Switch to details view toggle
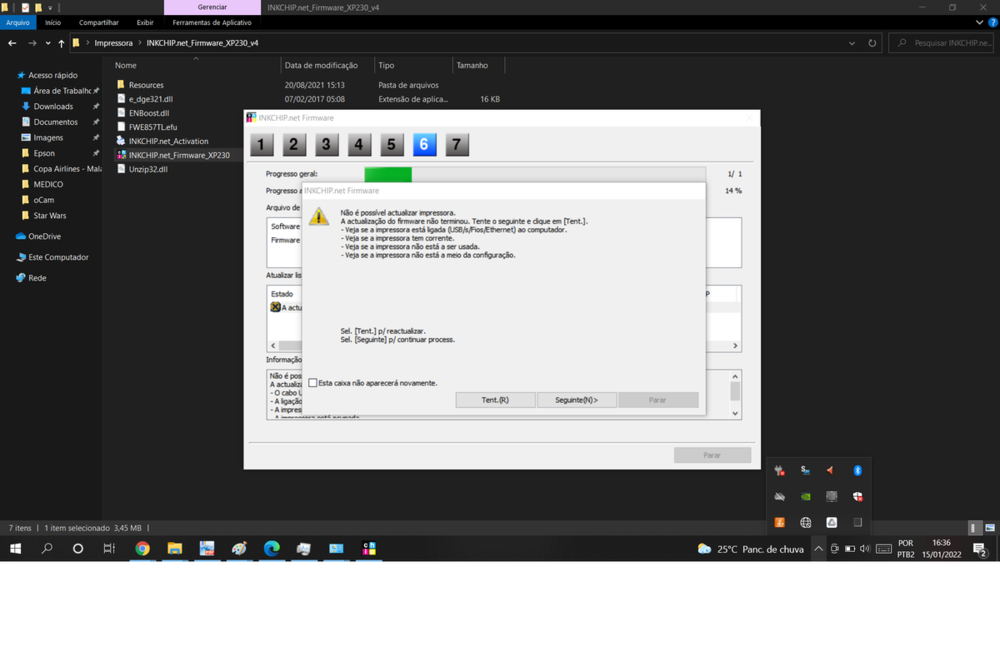This screenshot has height=666, width=1000. coord(975,528)
